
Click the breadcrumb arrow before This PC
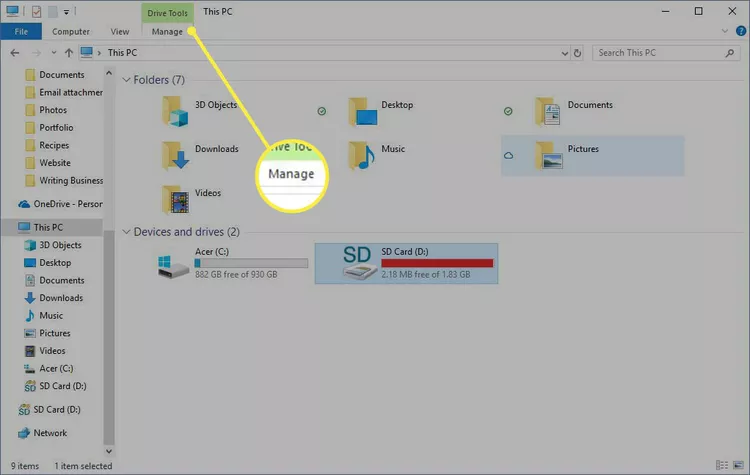[99, 53]
